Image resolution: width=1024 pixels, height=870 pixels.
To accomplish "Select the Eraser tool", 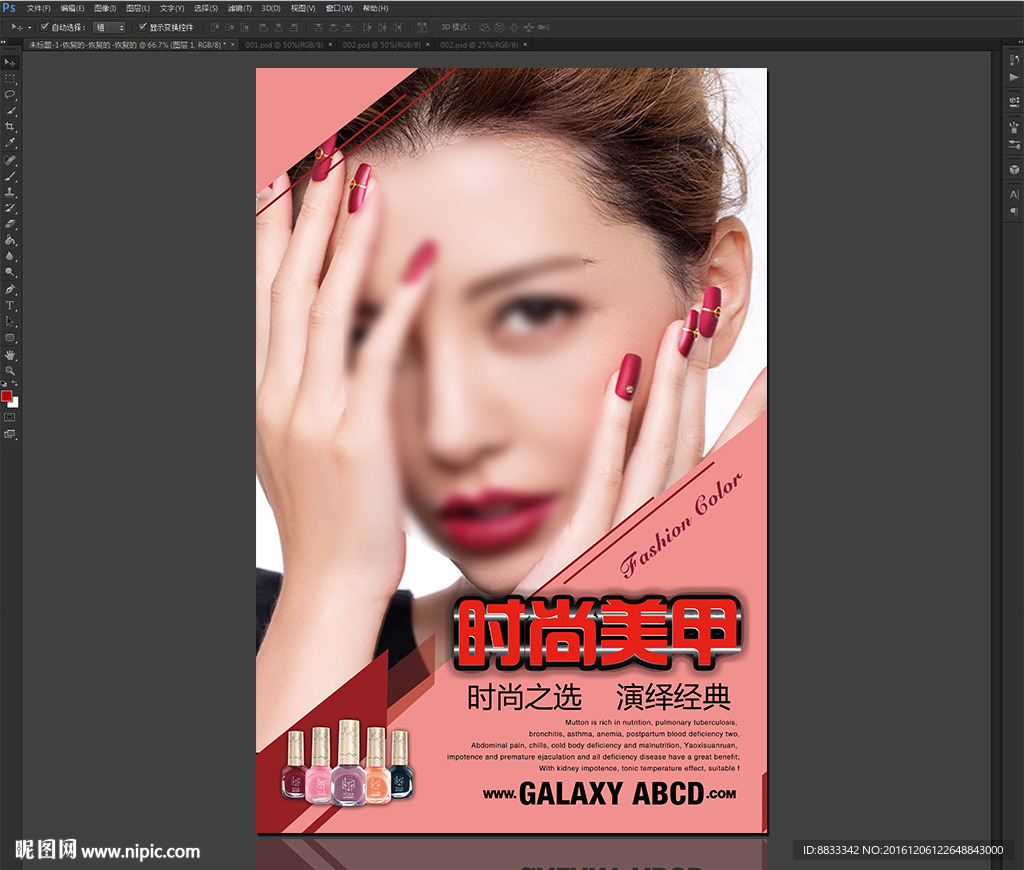I will 10,224.
